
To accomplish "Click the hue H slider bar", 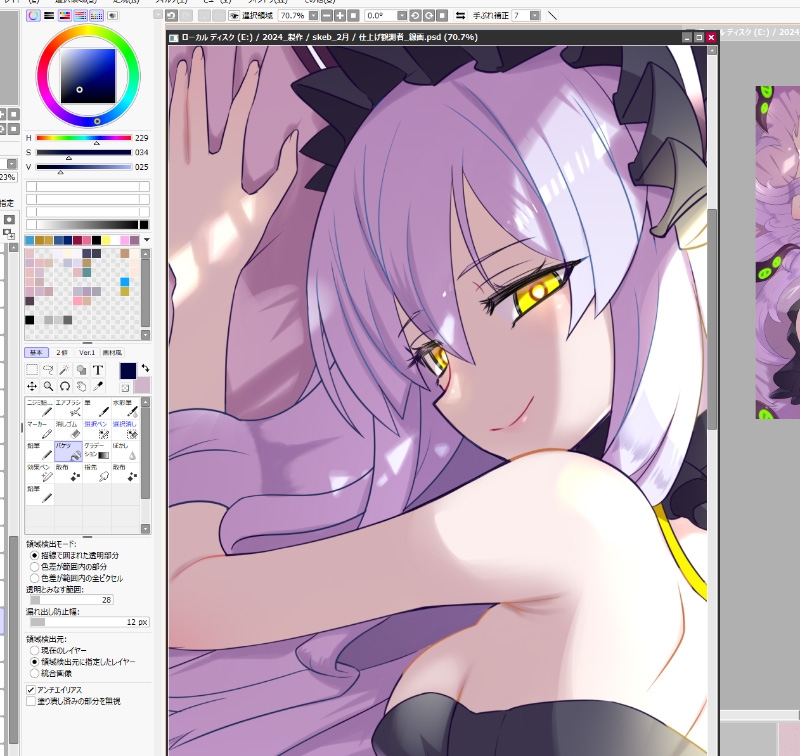I will [x=83, y=138].
